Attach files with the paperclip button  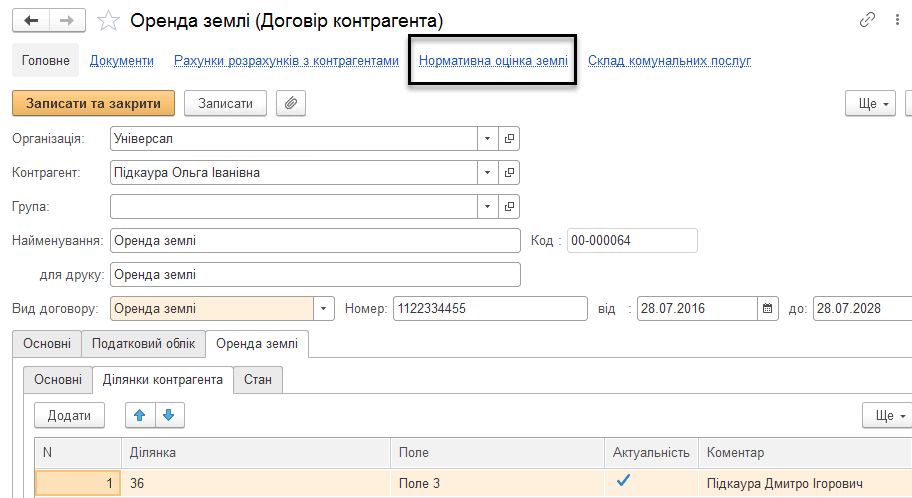point(291,104)
